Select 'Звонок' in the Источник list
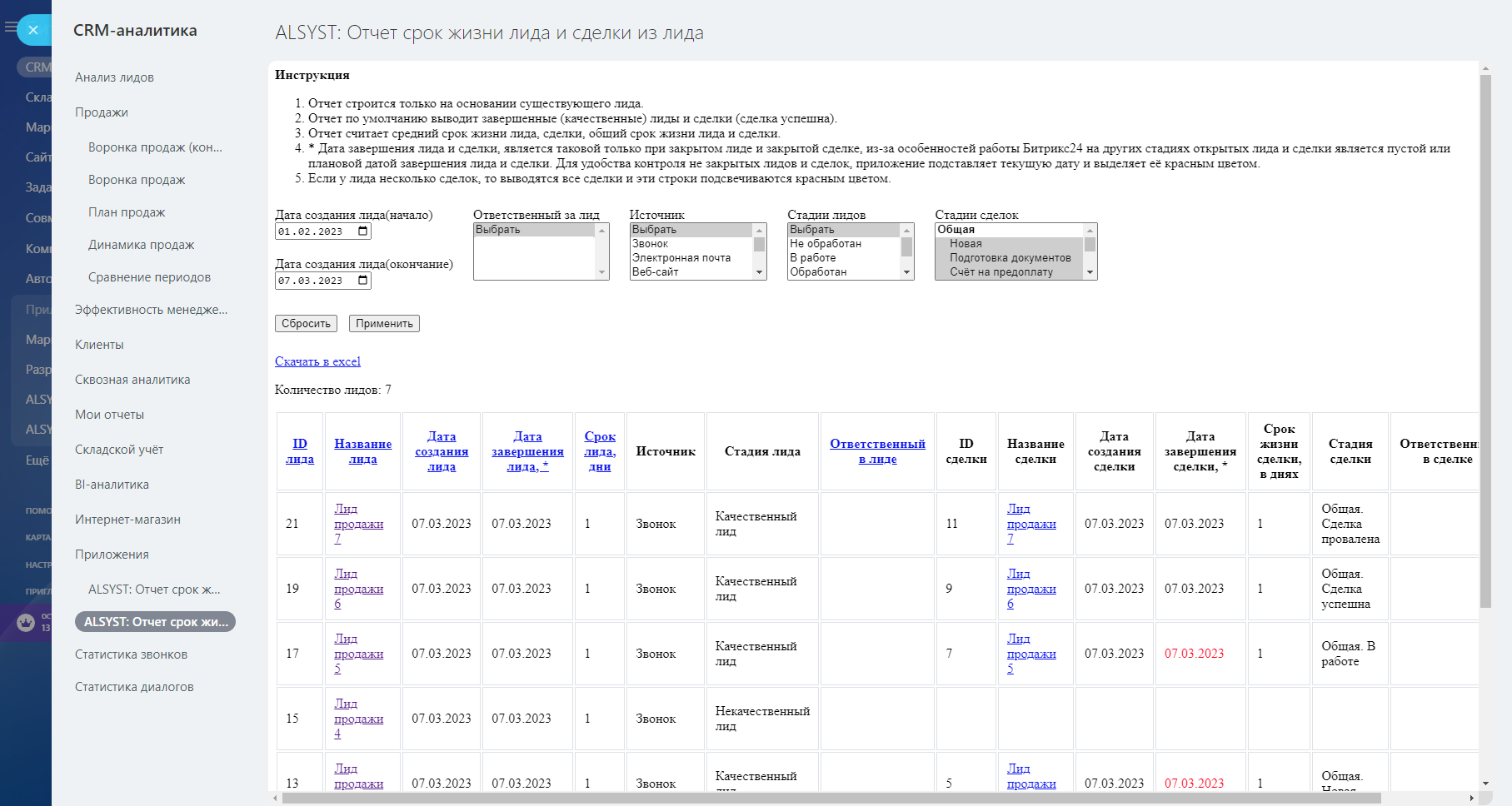 tap(651, 244)
